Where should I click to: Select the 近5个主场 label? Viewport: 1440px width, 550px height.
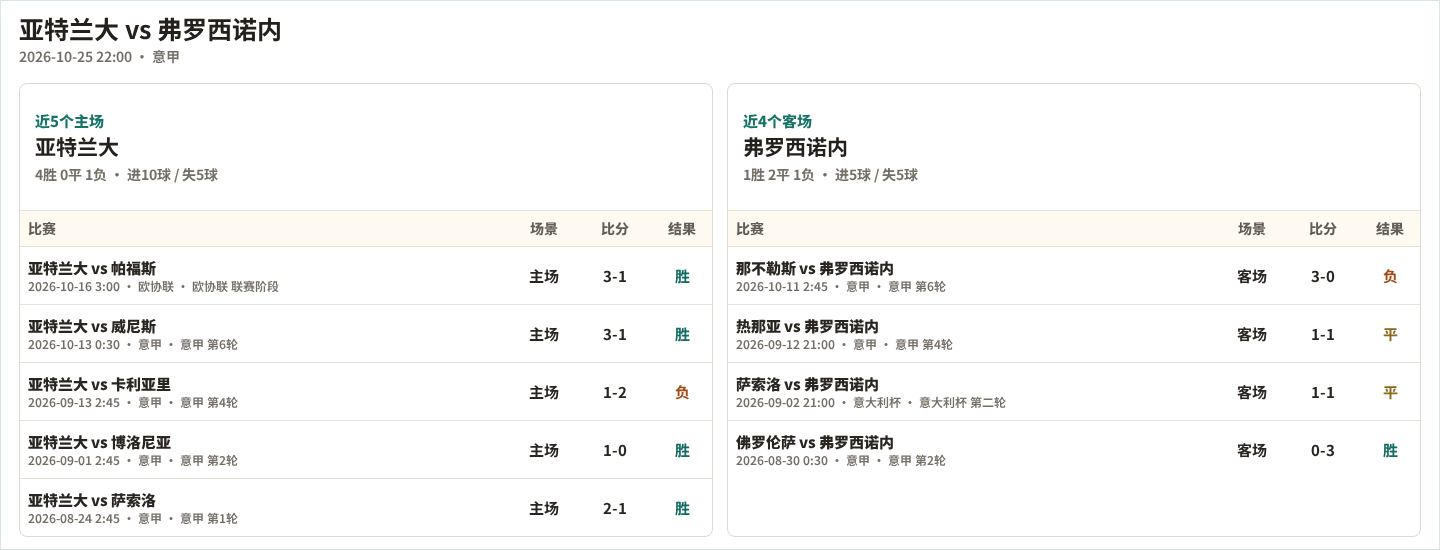click(70, 121)
